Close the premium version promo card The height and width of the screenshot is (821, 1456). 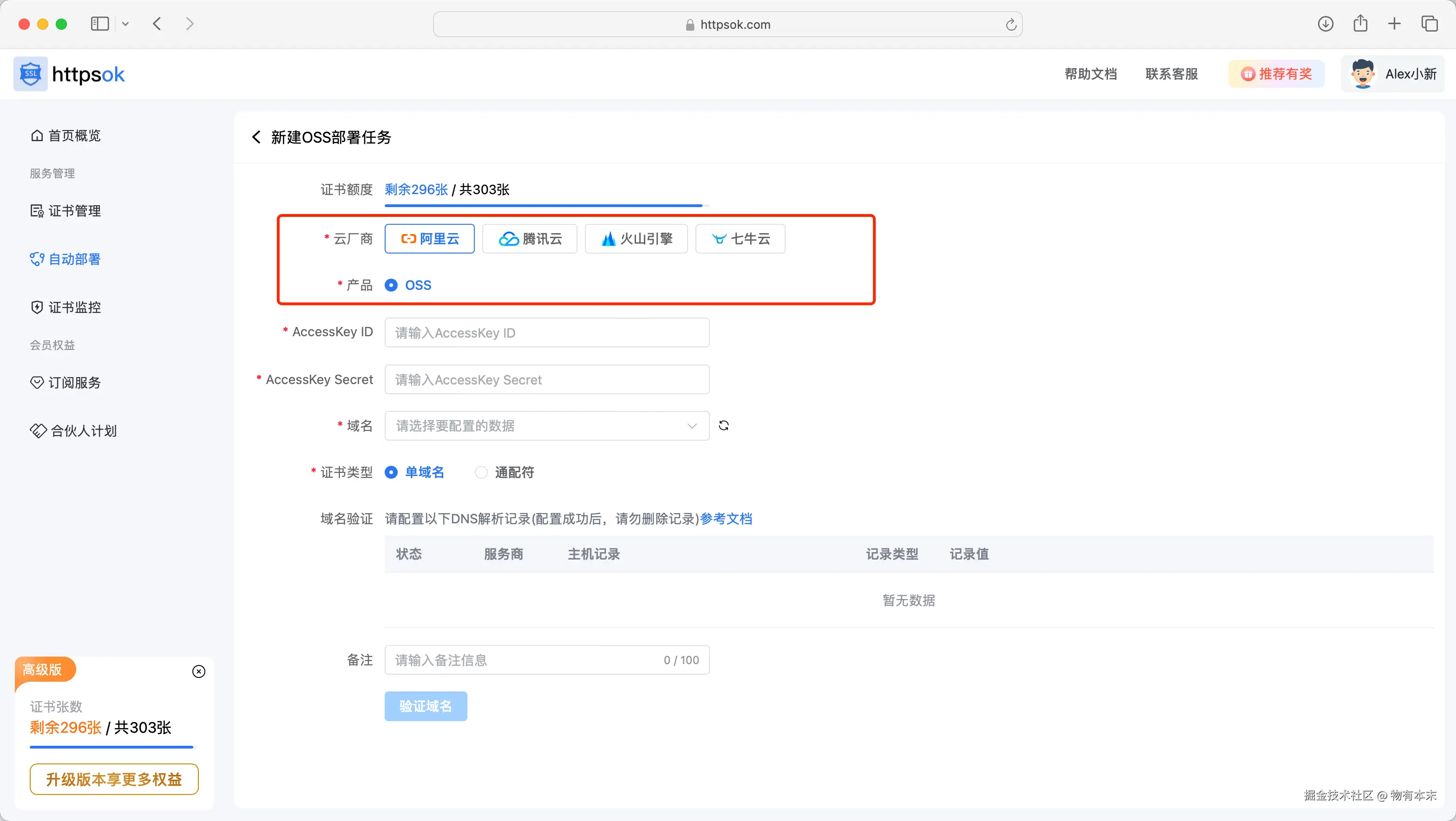(199, 671)
